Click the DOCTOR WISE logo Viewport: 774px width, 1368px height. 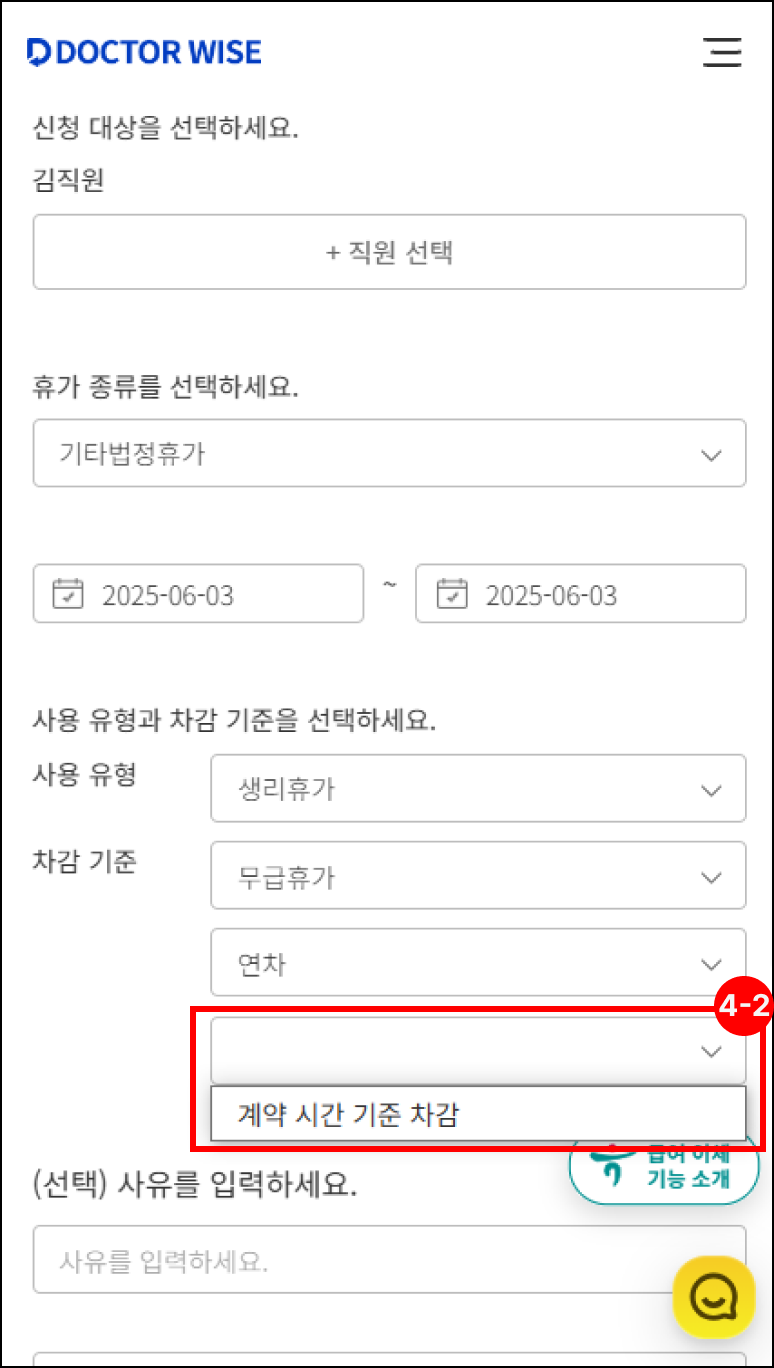(144, 52)
